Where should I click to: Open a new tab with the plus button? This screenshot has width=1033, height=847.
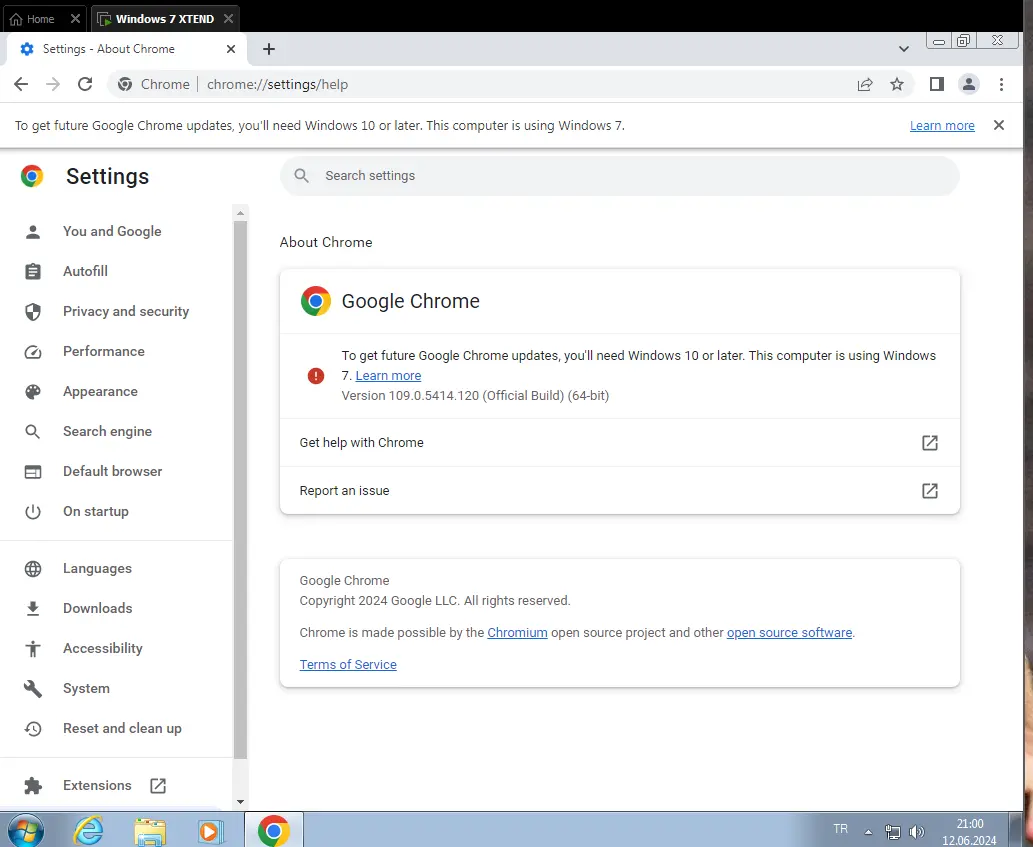269,49
